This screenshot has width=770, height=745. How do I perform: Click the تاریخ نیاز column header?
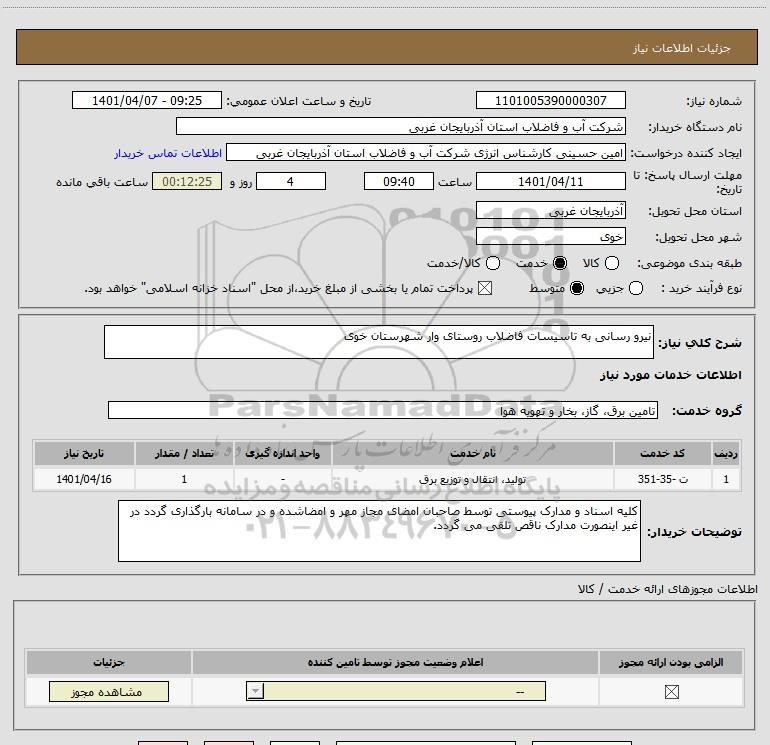pyautogui.click(x=84, y=453)
